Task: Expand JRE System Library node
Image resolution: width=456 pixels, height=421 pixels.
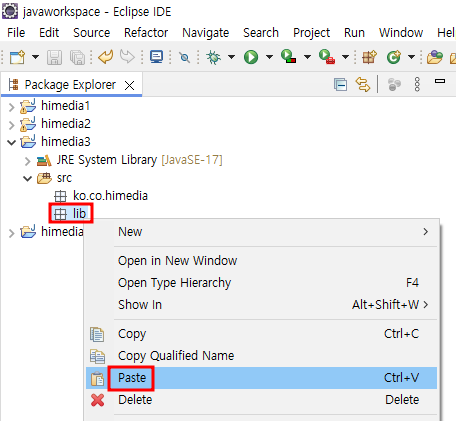Action: coord(28,161)
